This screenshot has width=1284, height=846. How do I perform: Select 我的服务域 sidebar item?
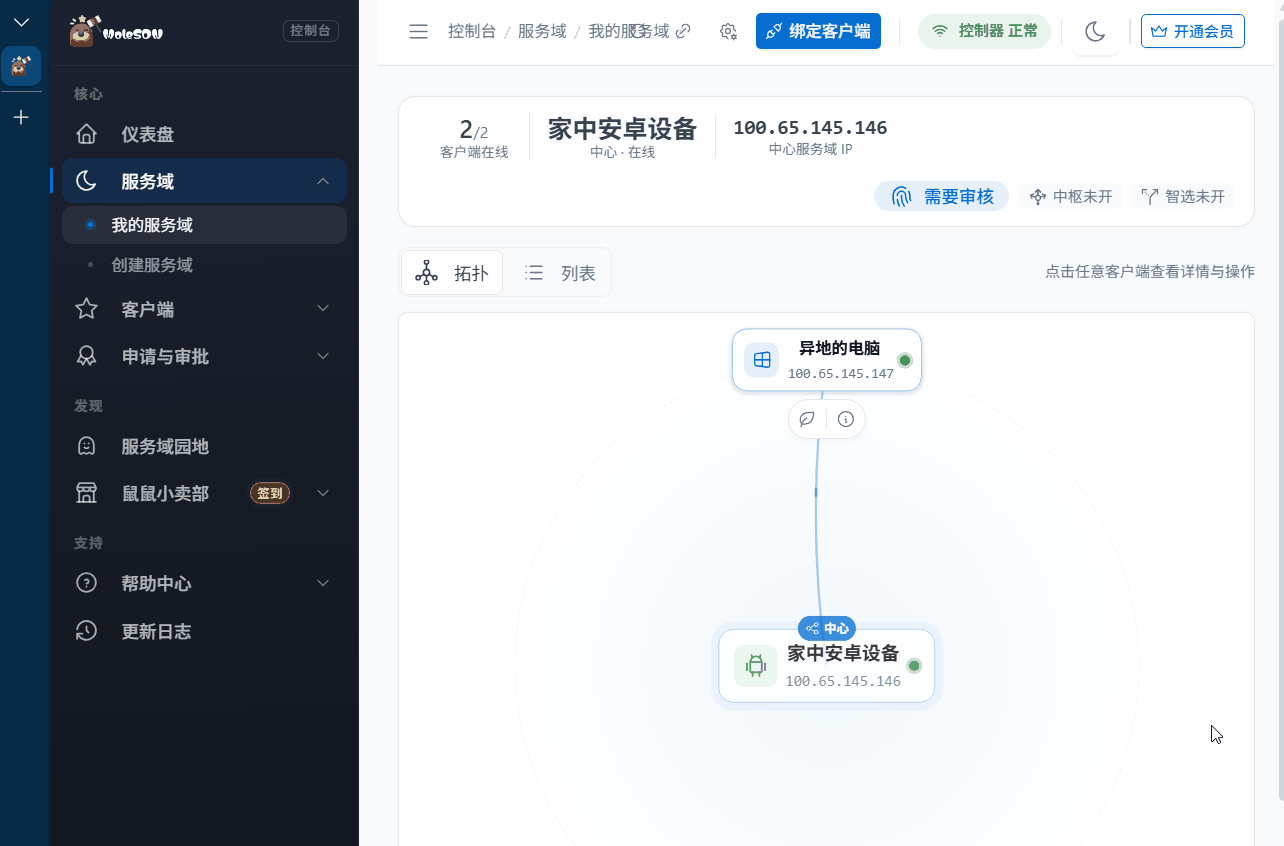[204, 225]
